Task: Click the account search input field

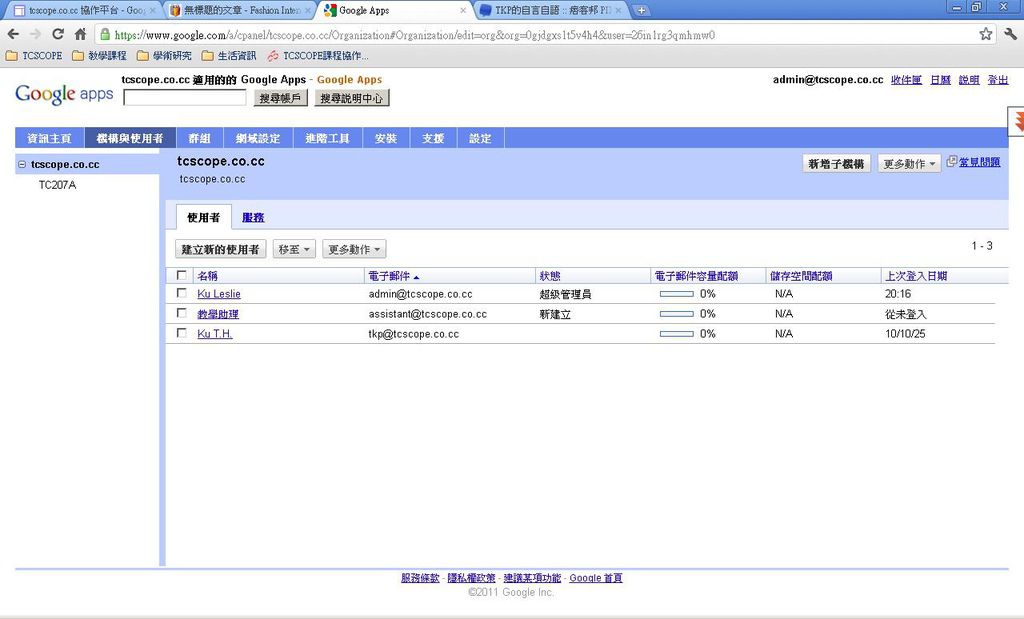Action: pos(185,98)
